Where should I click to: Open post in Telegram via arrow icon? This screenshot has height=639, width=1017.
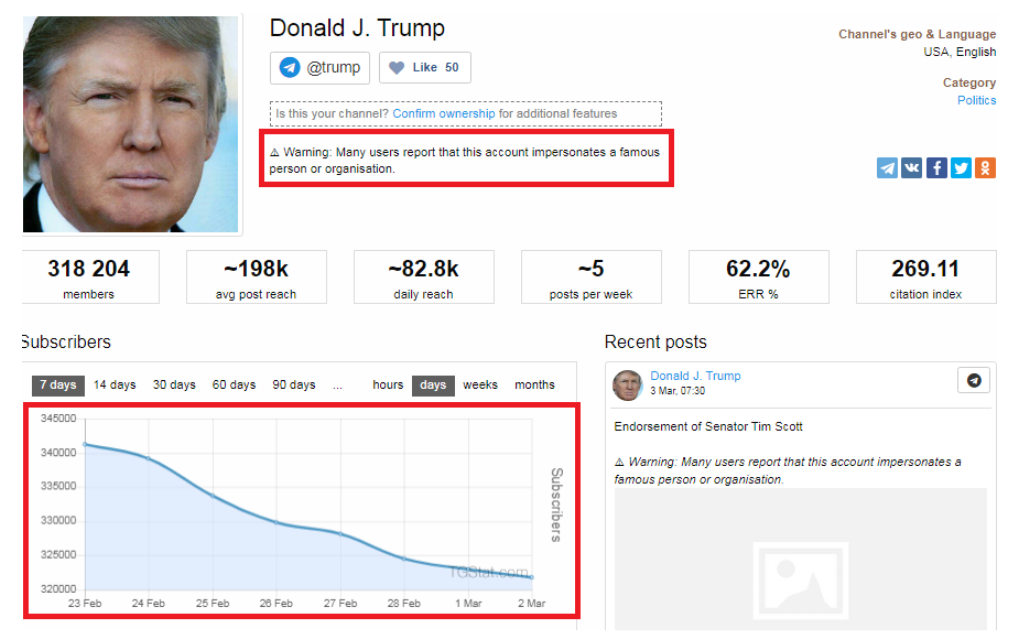[973, 381]
